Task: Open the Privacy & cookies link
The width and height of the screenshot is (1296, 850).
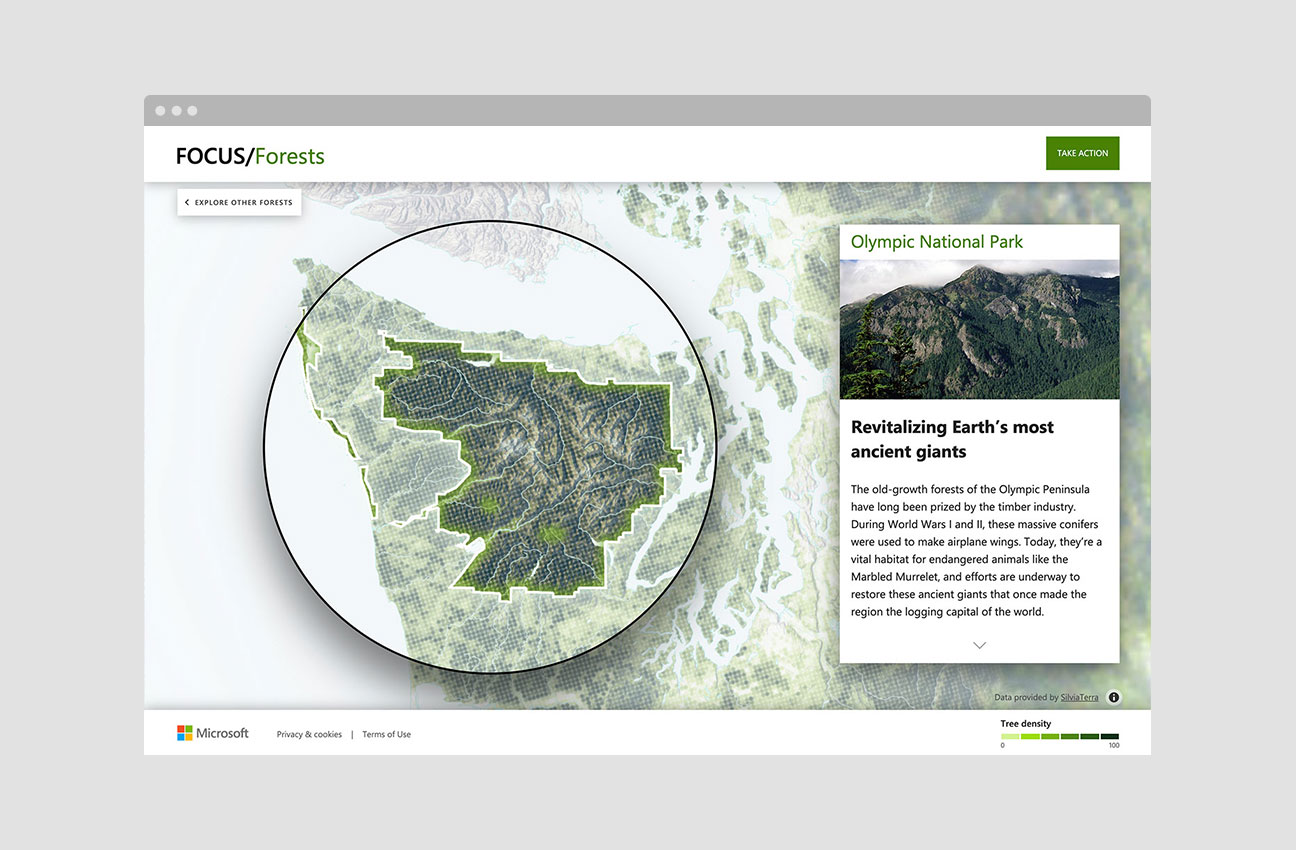Action: tap(309, 734)
